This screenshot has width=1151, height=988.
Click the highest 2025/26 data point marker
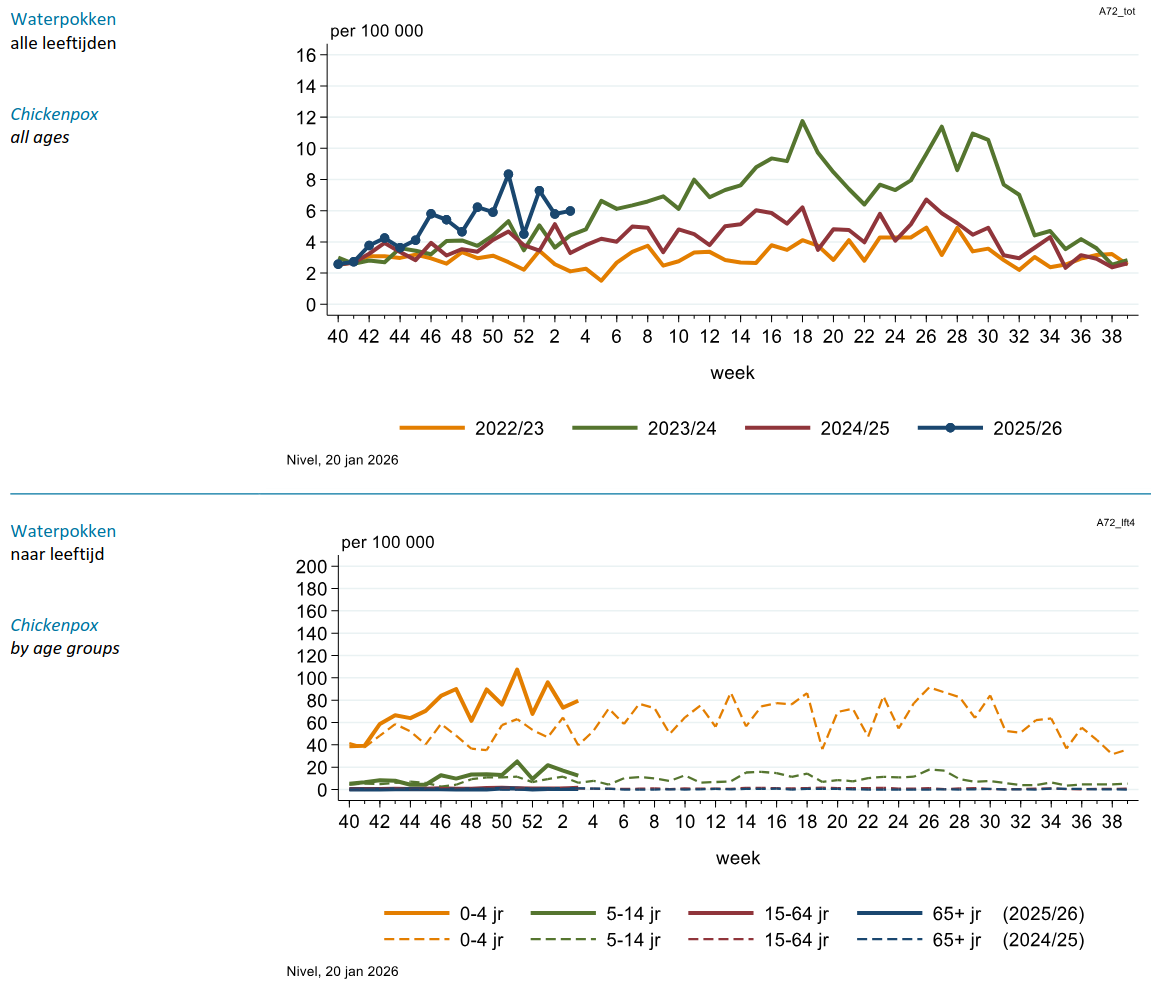click(508, 174)
